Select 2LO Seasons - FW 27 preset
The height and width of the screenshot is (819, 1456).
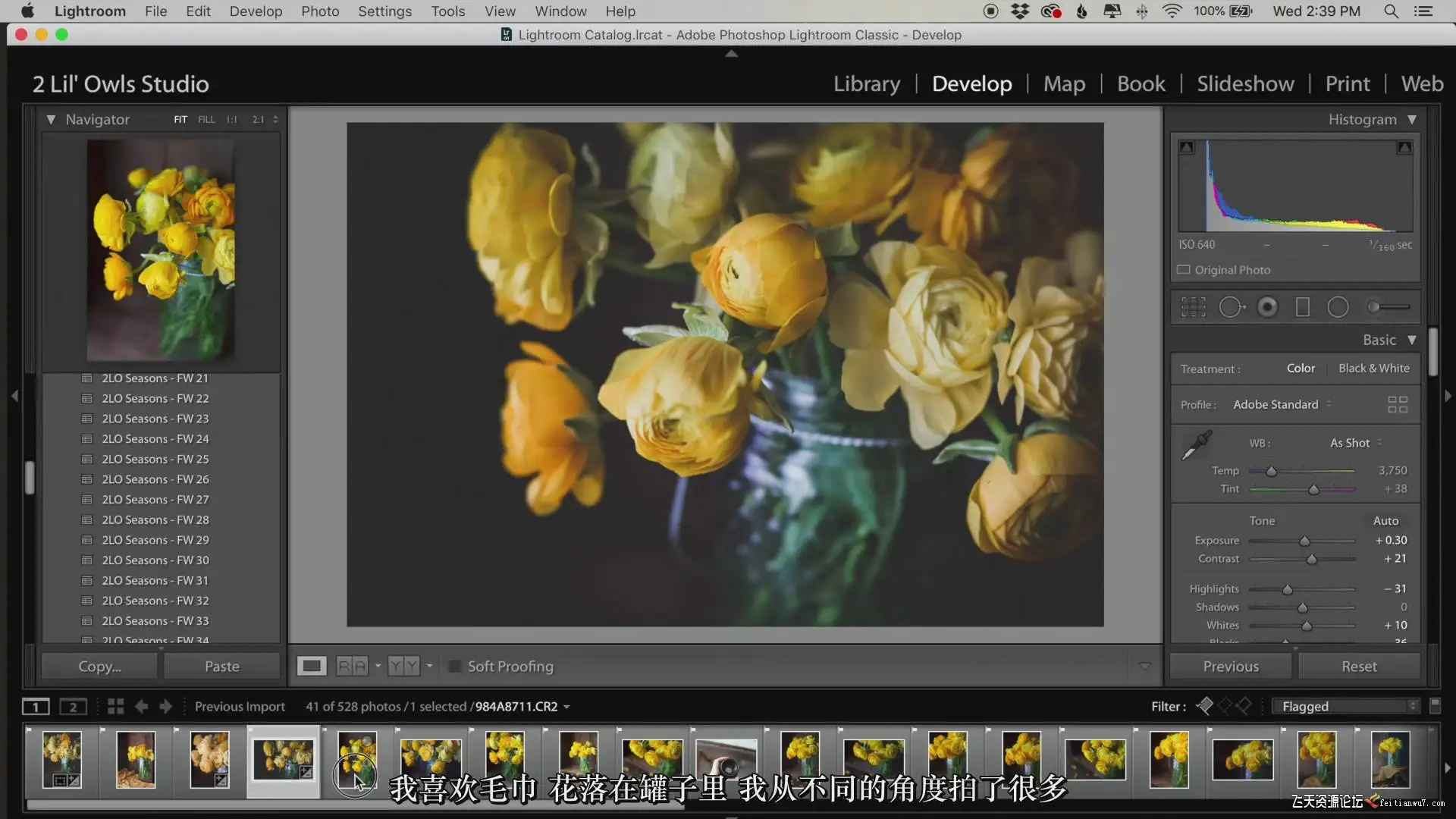click(x=155, y=500)
